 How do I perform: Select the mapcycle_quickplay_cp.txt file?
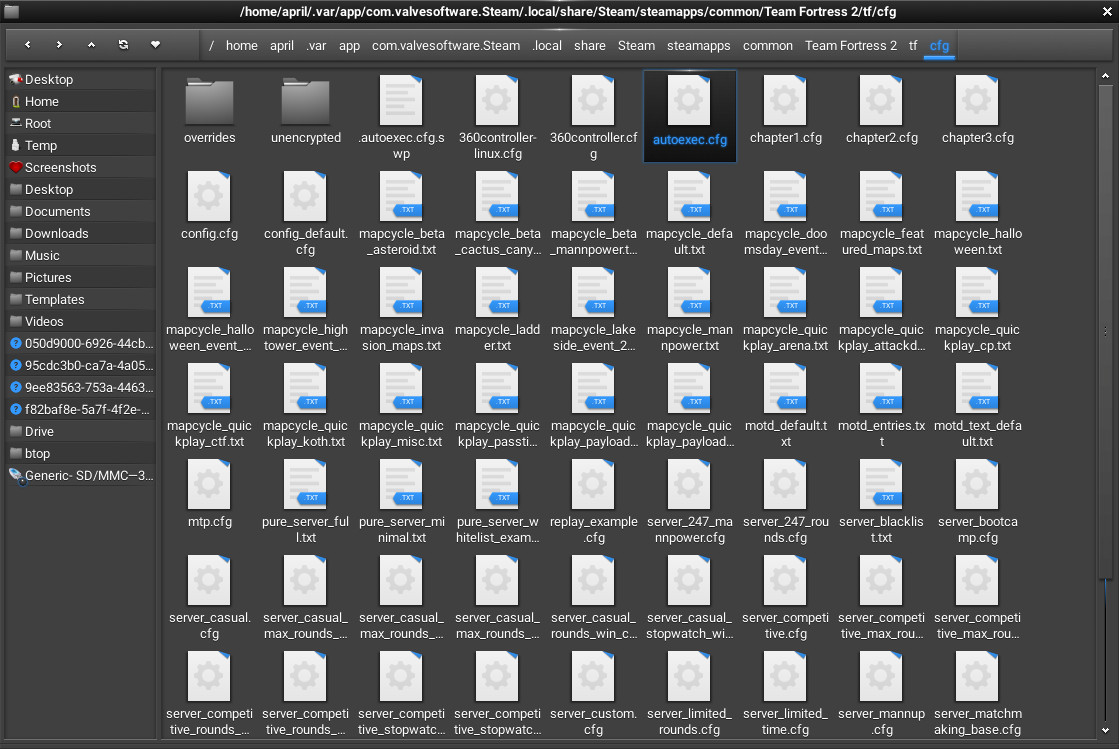click(x=978, y=310)
